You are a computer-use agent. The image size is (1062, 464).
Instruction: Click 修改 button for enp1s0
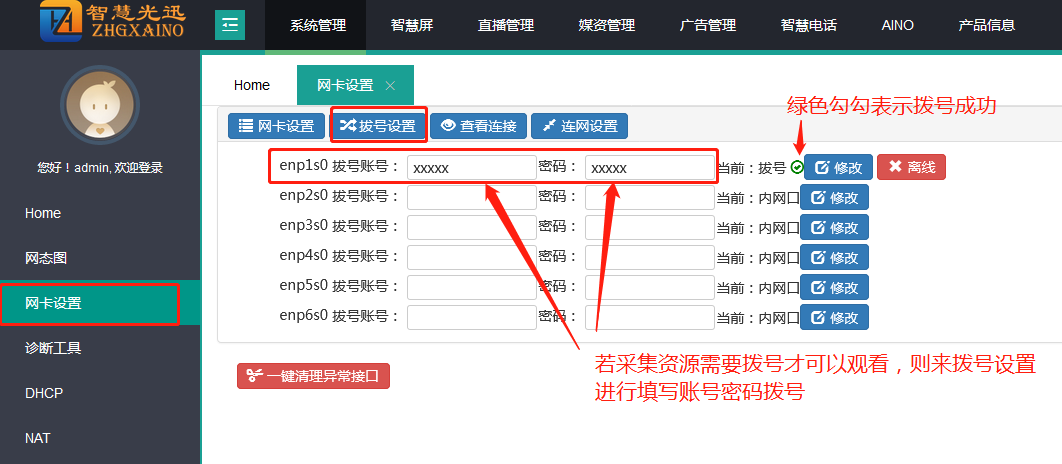[838, 168]
